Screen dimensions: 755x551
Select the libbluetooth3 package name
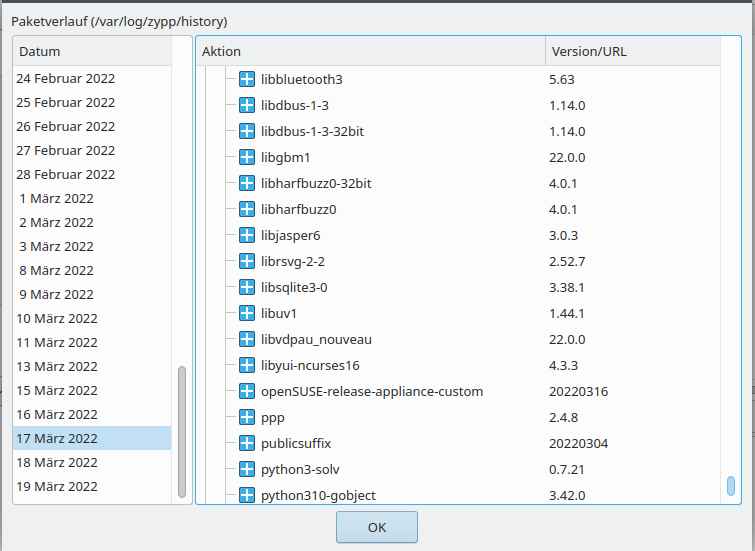point(301,79)
